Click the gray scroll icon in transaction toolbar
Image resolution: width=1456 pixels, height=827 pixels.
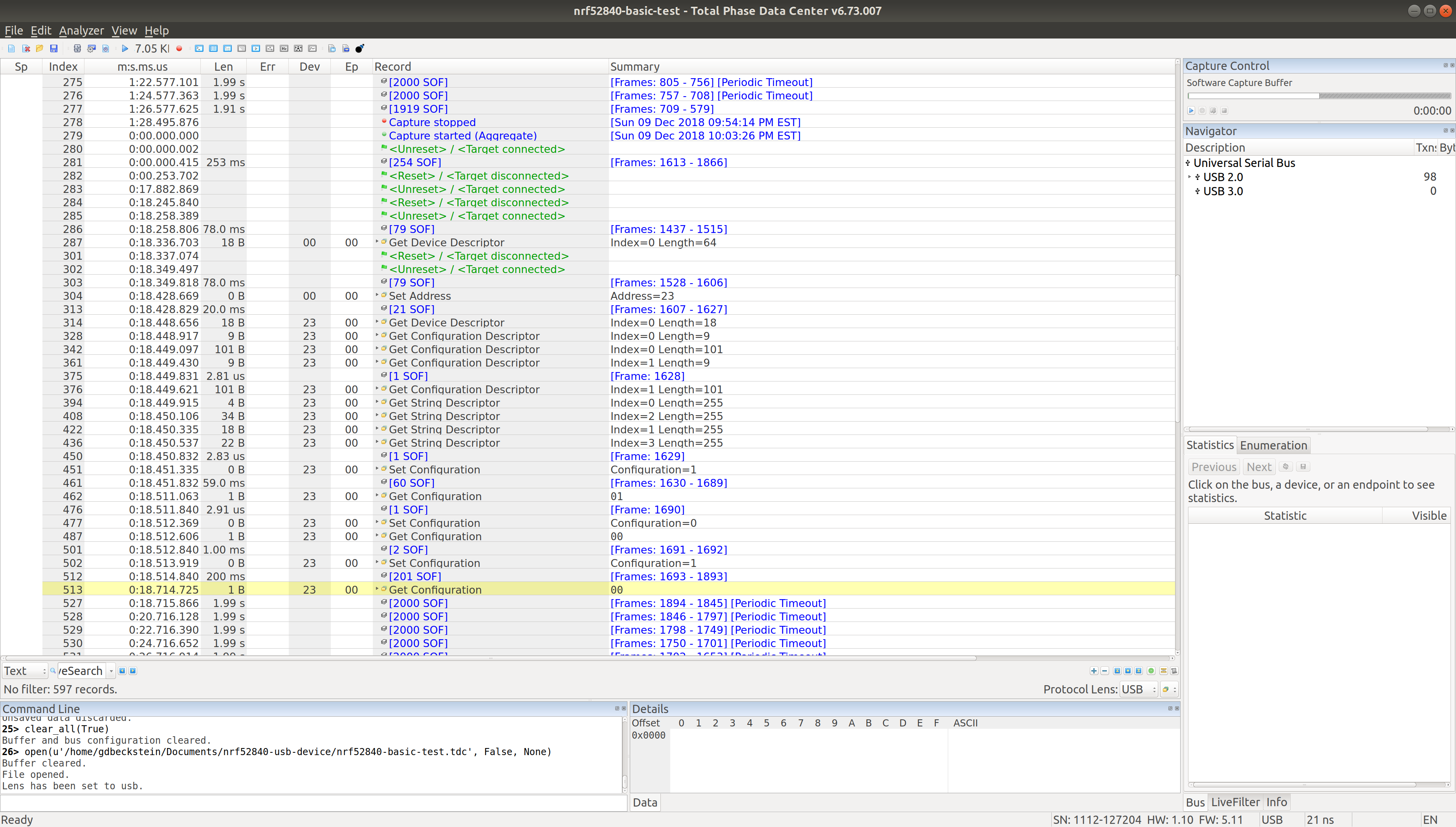click(1174, 671)
